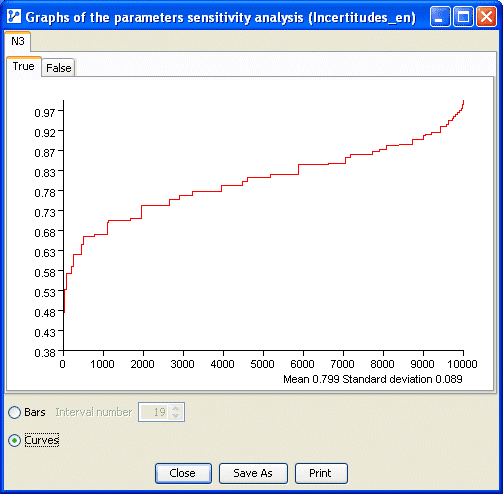
Task: Increase the interval number with up arrow
Action: coord(176,408)
